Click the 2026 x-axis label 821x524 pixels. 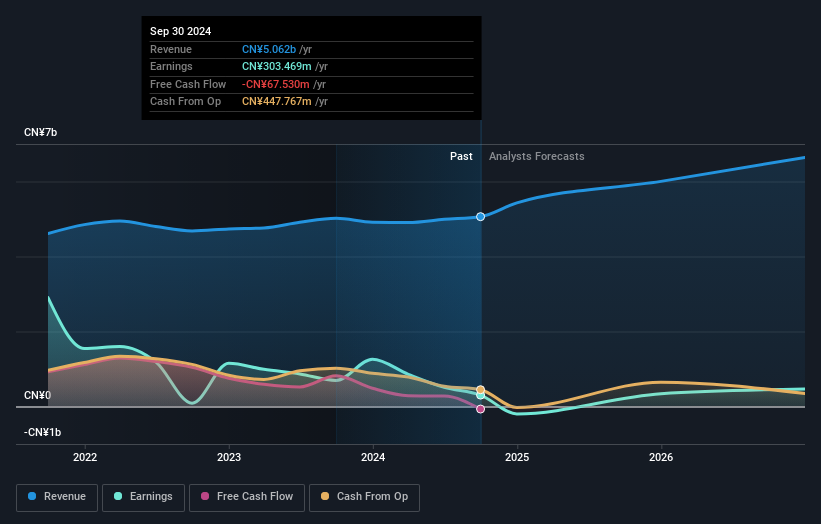(x=661, y=457)
